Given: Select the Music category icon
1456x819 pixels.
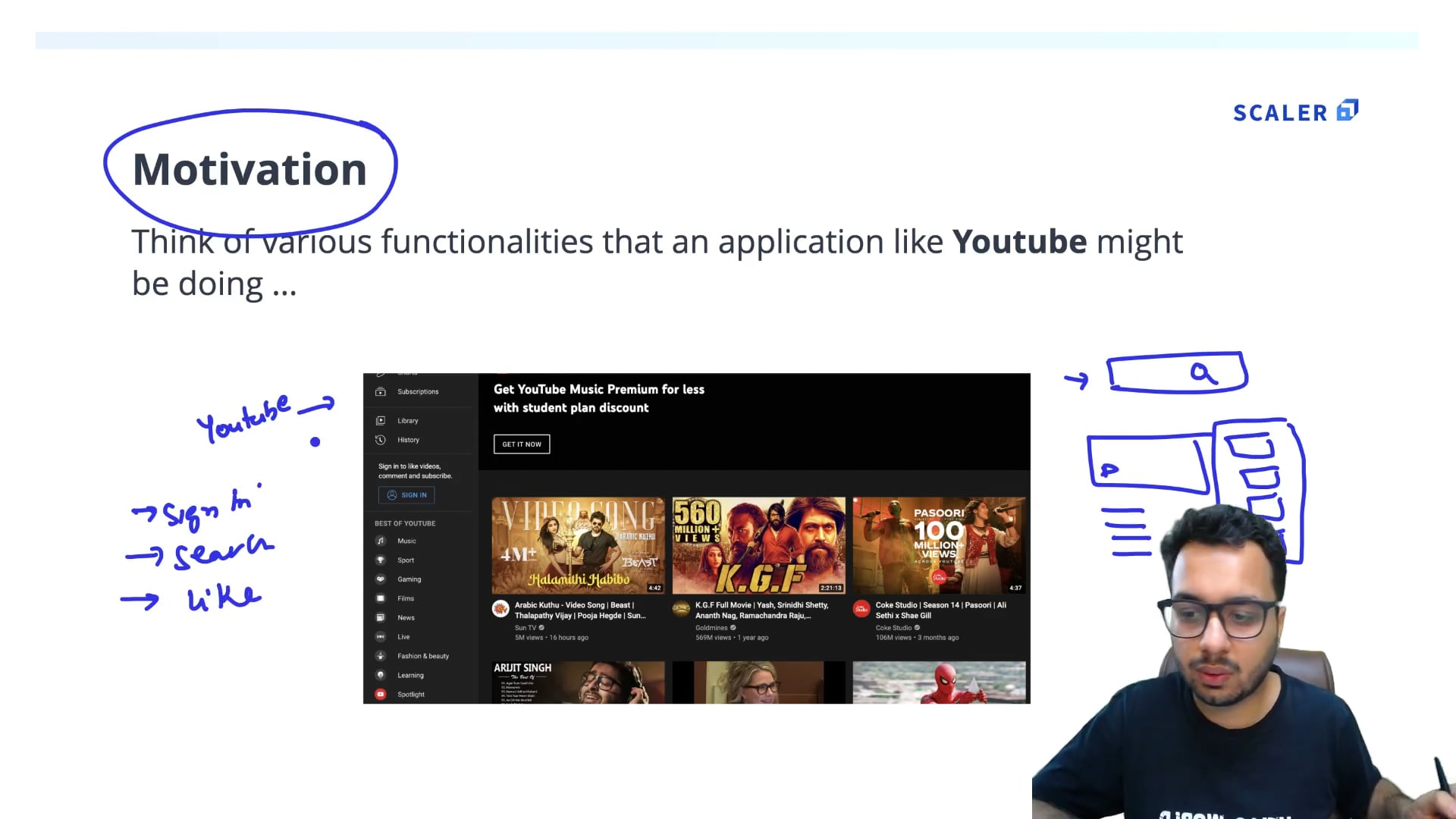Looking at the screenshot, I should click(x=381, y=541).
